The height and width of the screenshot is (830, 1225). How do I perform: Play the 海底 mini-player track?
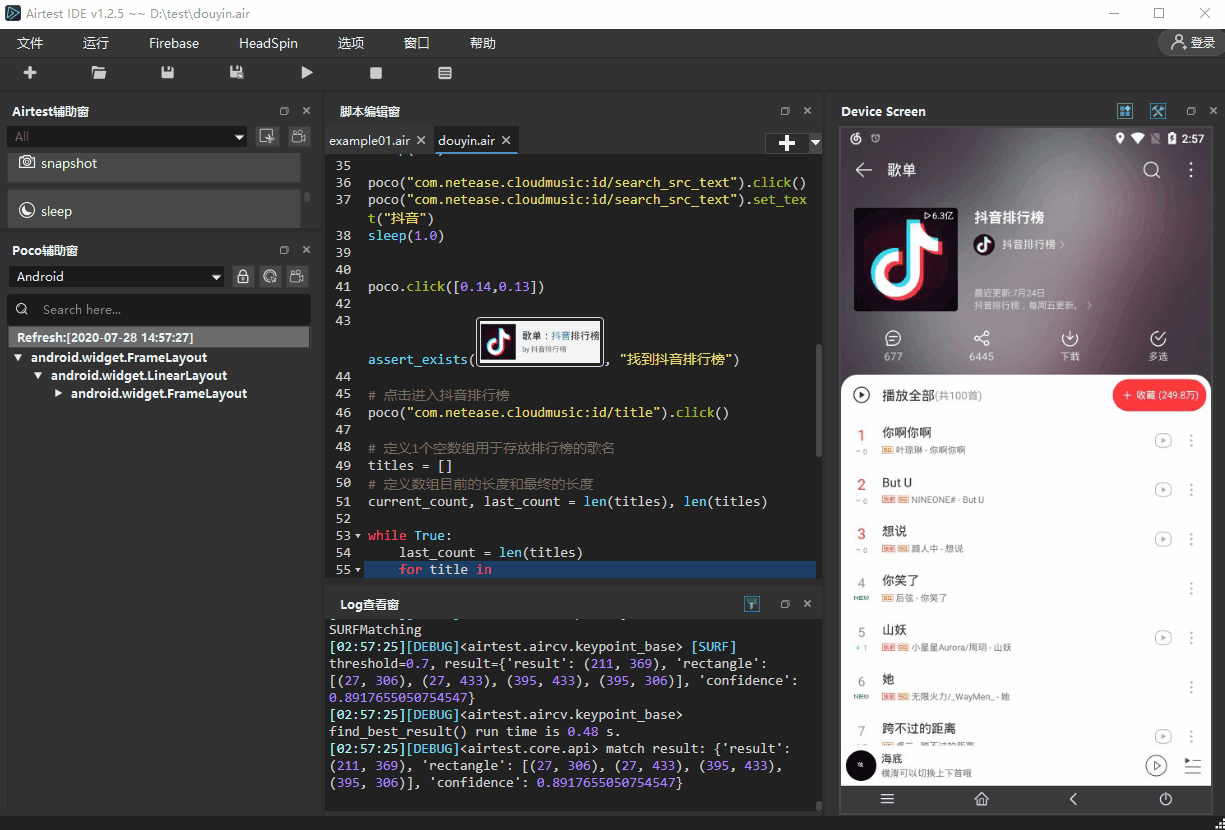pyautogui.click(x=1156, y=766)
